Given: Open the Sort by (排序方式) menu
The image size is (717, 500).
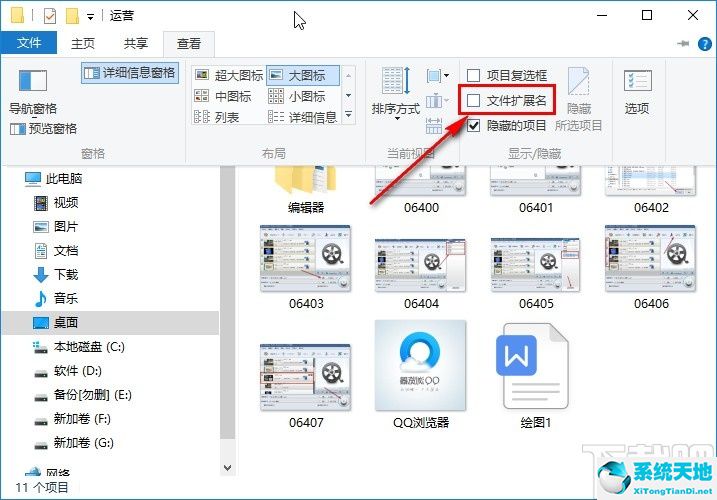Looking at the screenshot, I should click(x=396, y=94).
